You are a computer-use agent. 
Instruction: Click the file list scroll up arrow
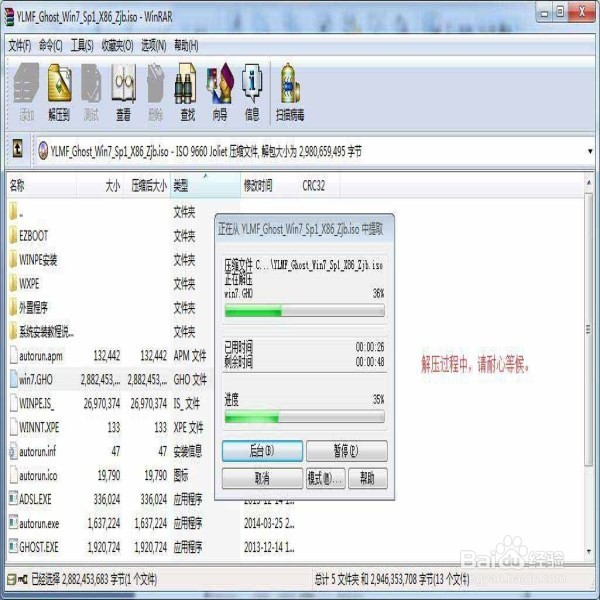(x=589, y=183)
